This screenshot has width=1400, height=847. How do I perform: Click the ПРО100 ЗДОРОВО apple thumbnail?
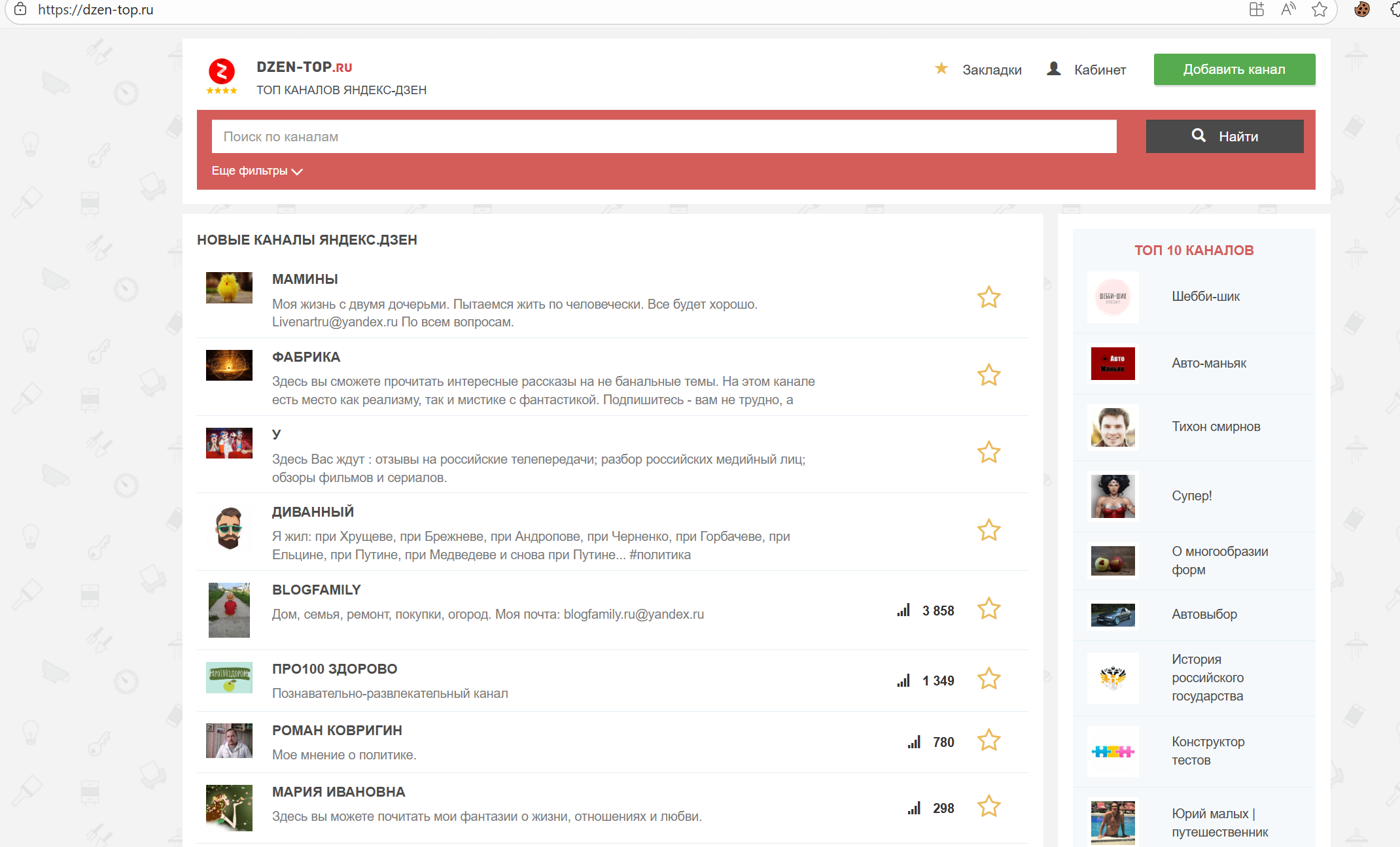click(229, 678)
